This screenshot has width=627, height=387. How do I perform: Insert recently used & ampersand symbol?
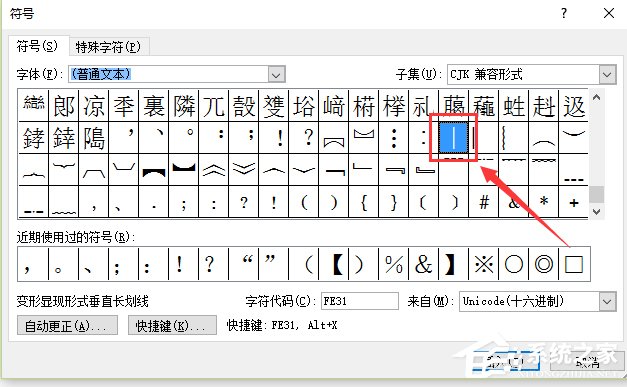click(423, 264)
